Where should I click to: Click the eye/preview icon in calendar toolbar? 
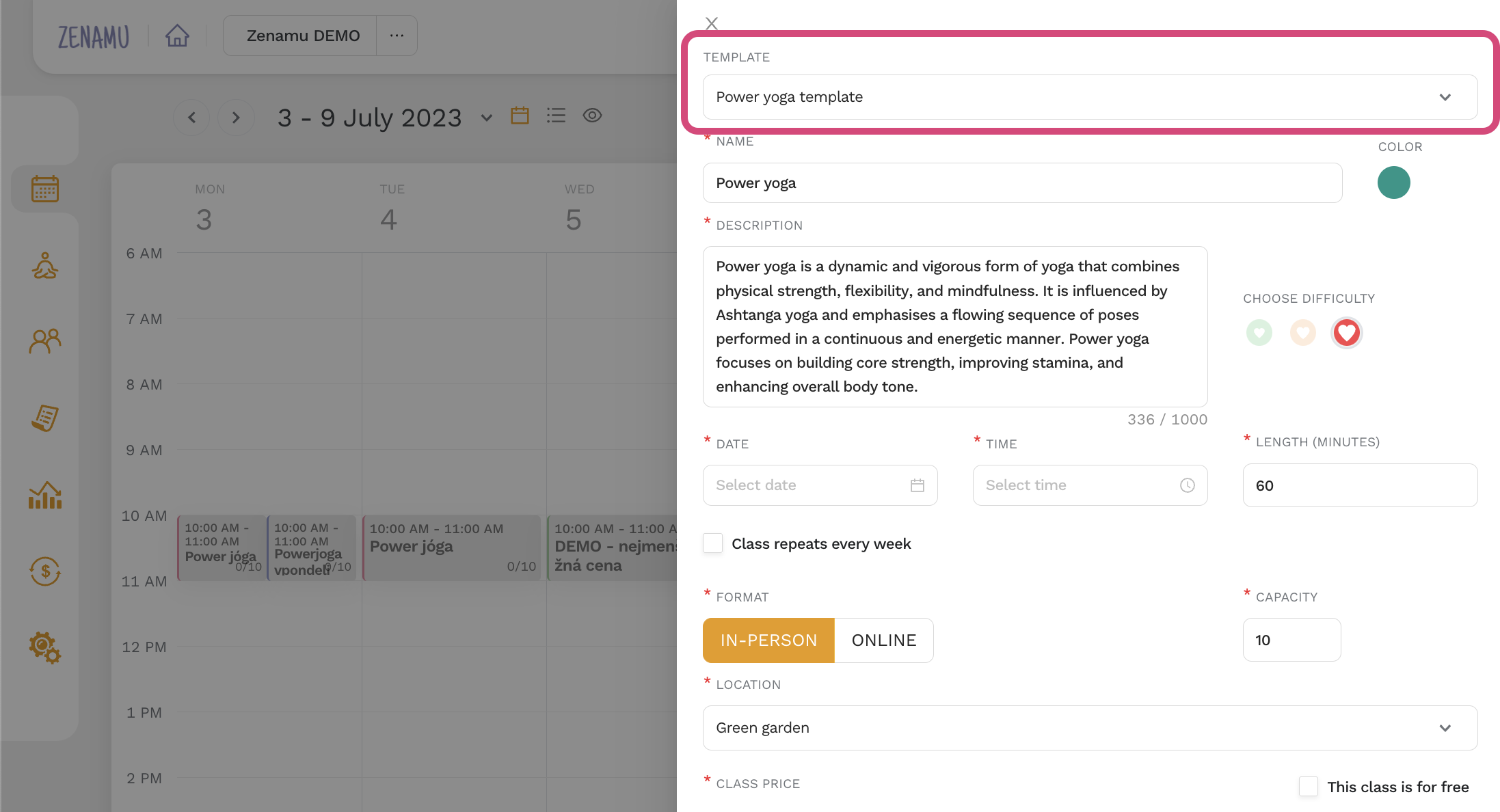click(x=593, y=116)
